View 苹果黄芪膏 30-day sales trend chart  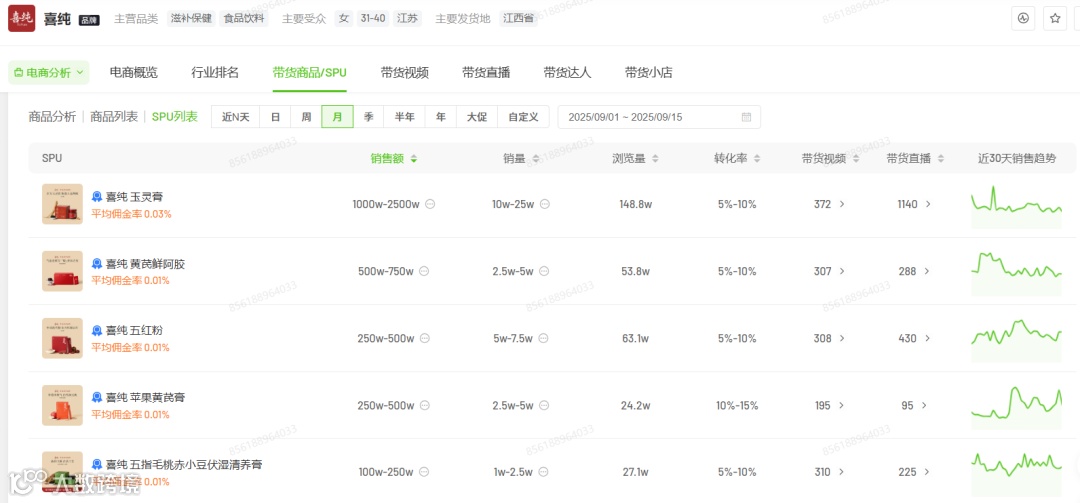(1017, 407)
